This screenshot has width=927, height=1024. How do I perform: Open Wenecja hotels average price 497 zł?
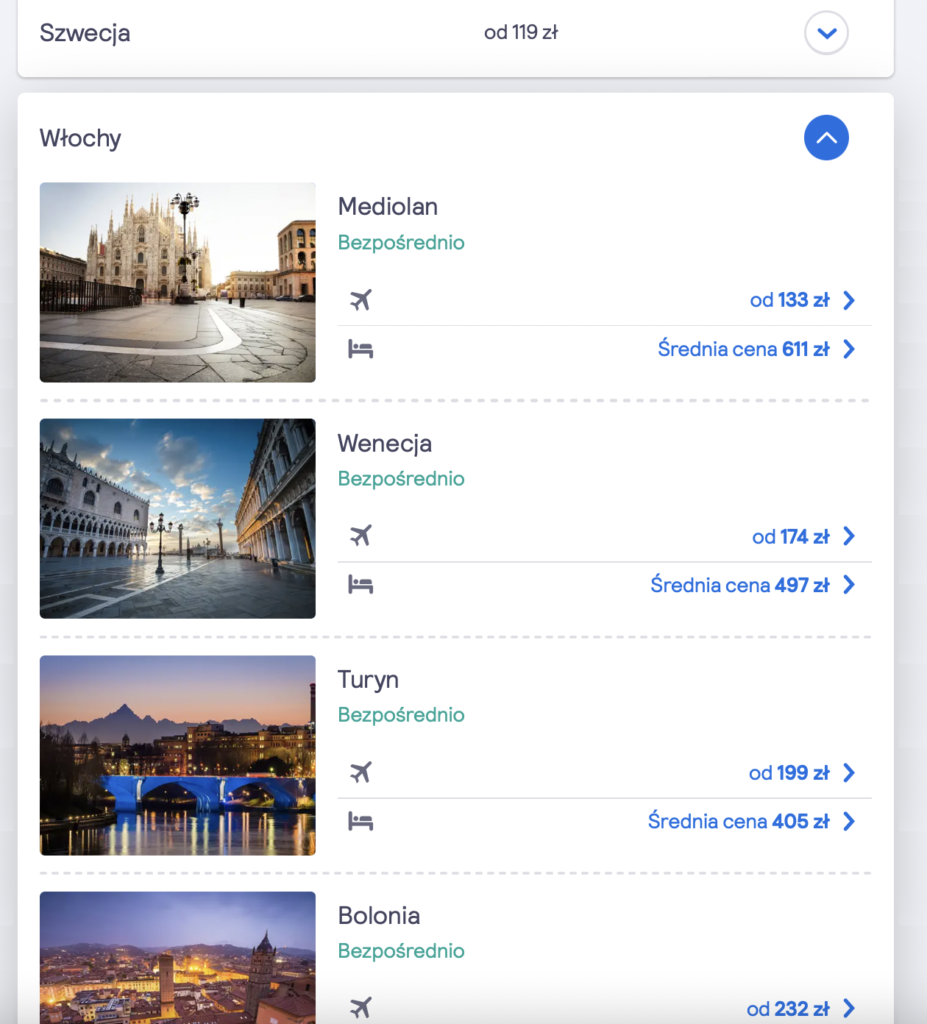pyautogui.click(x=740, y=585)
